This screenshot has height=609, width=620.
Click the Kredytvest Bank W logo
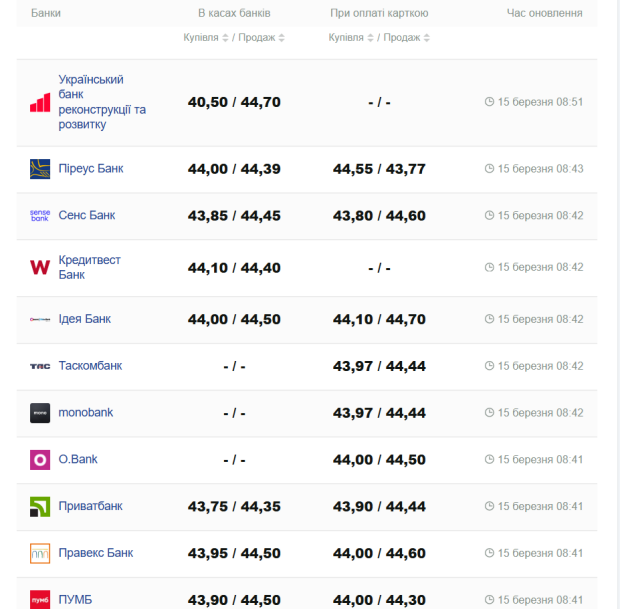[x=40, y=267]
